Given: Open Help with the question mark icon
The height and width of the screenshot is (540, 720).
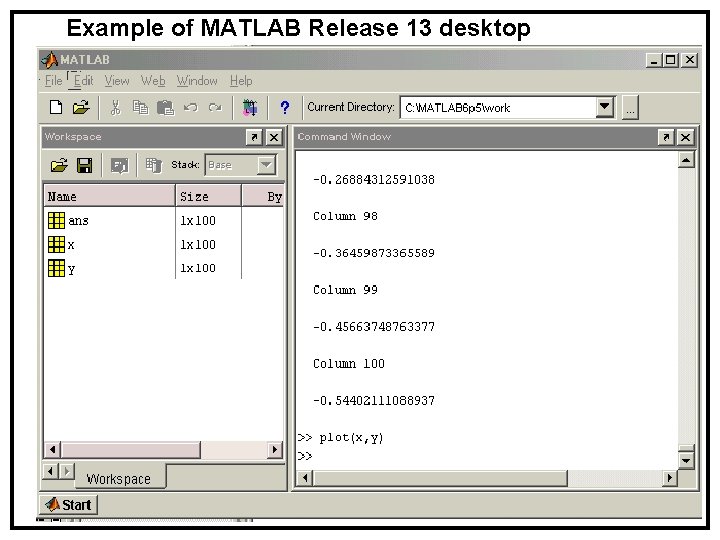Looking at the screenshot, I should (x=285, y=107).
